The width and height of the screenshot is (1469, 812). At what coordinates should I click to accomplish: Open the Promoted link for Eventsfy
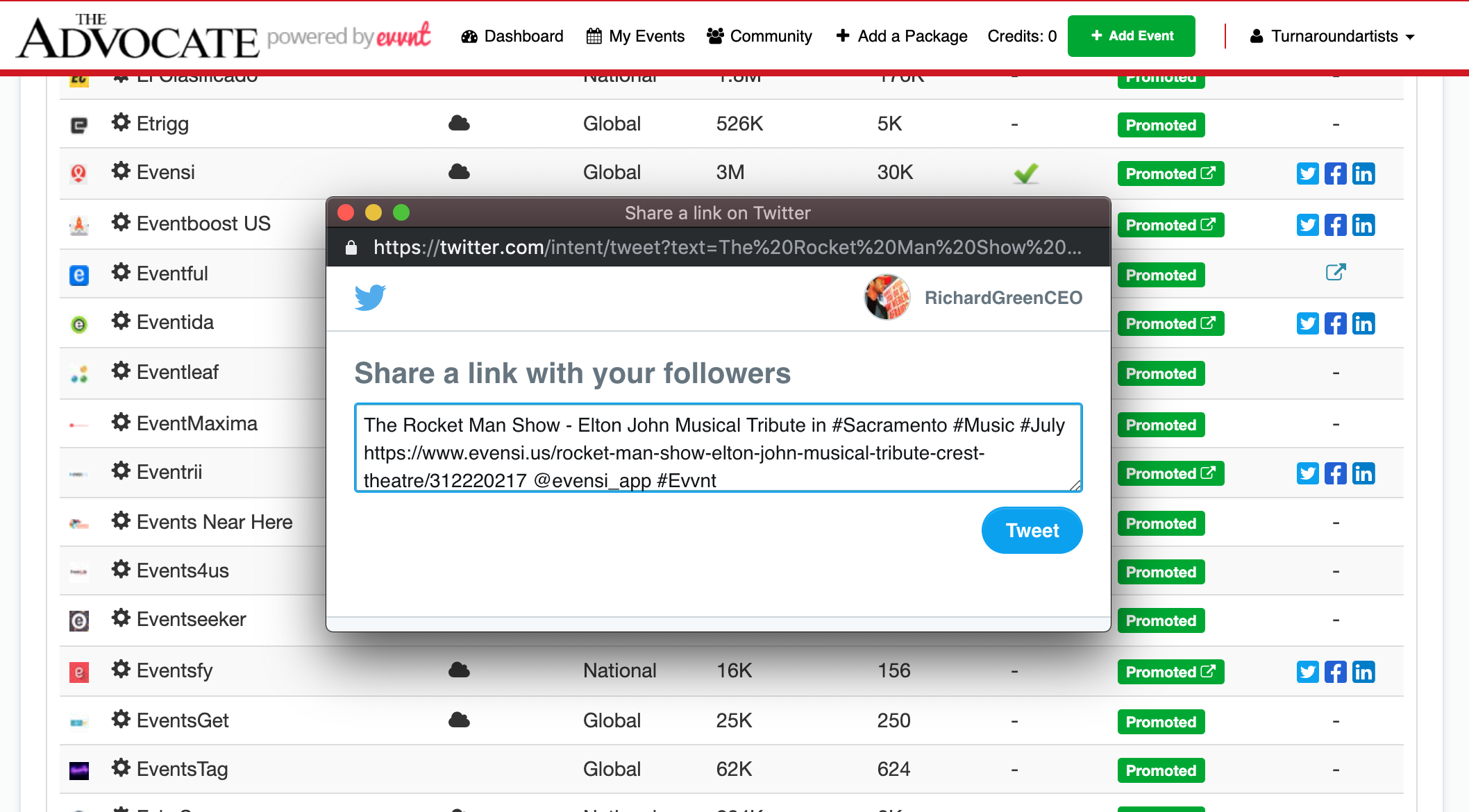tap(1170, 672)
